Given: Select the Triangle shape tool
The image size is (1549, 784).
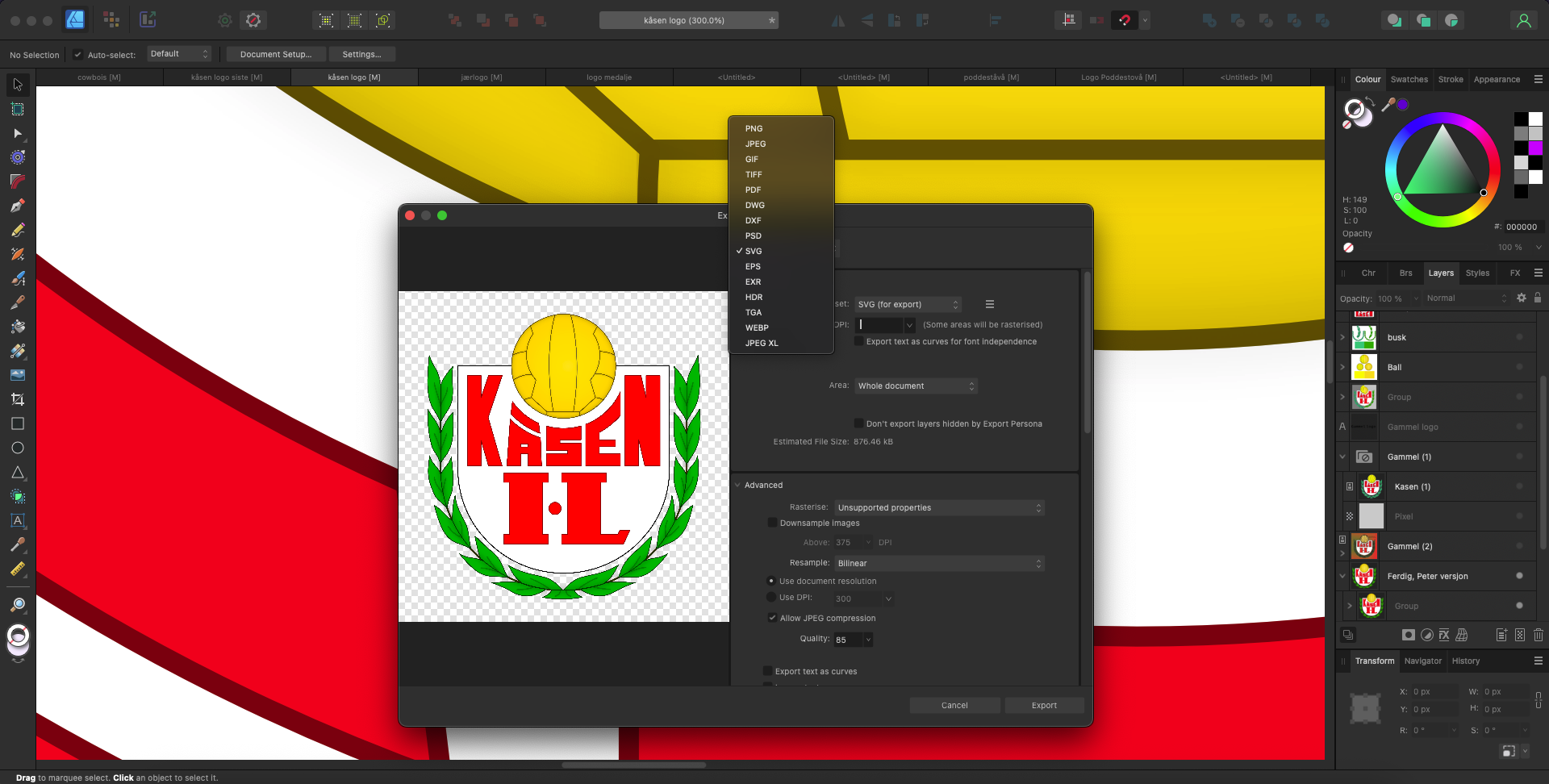Looking at the screenshot, I should [18, 472].
